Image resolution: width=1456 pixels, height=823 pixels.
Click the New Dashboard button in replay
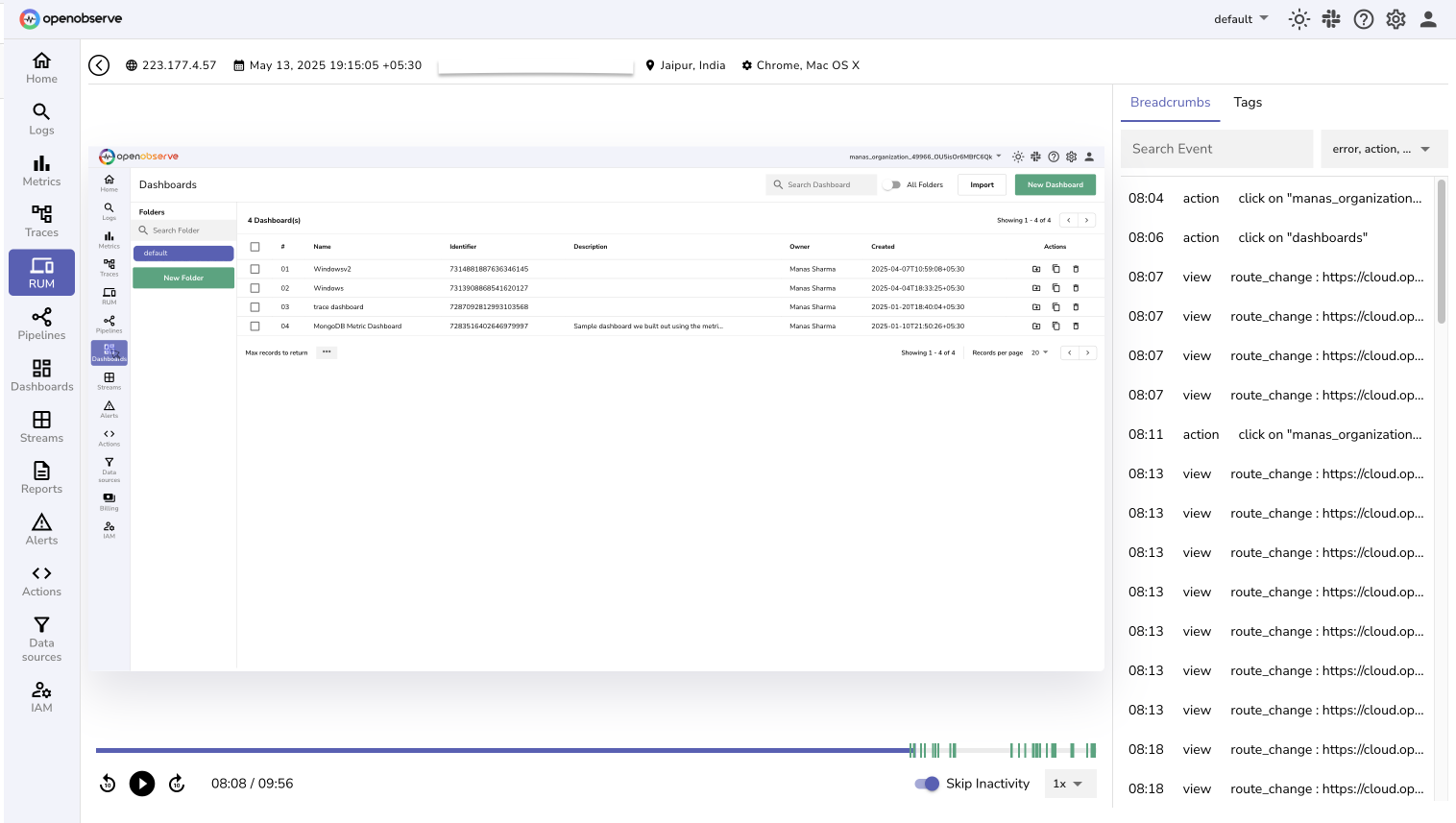(x=1055, y=184)
